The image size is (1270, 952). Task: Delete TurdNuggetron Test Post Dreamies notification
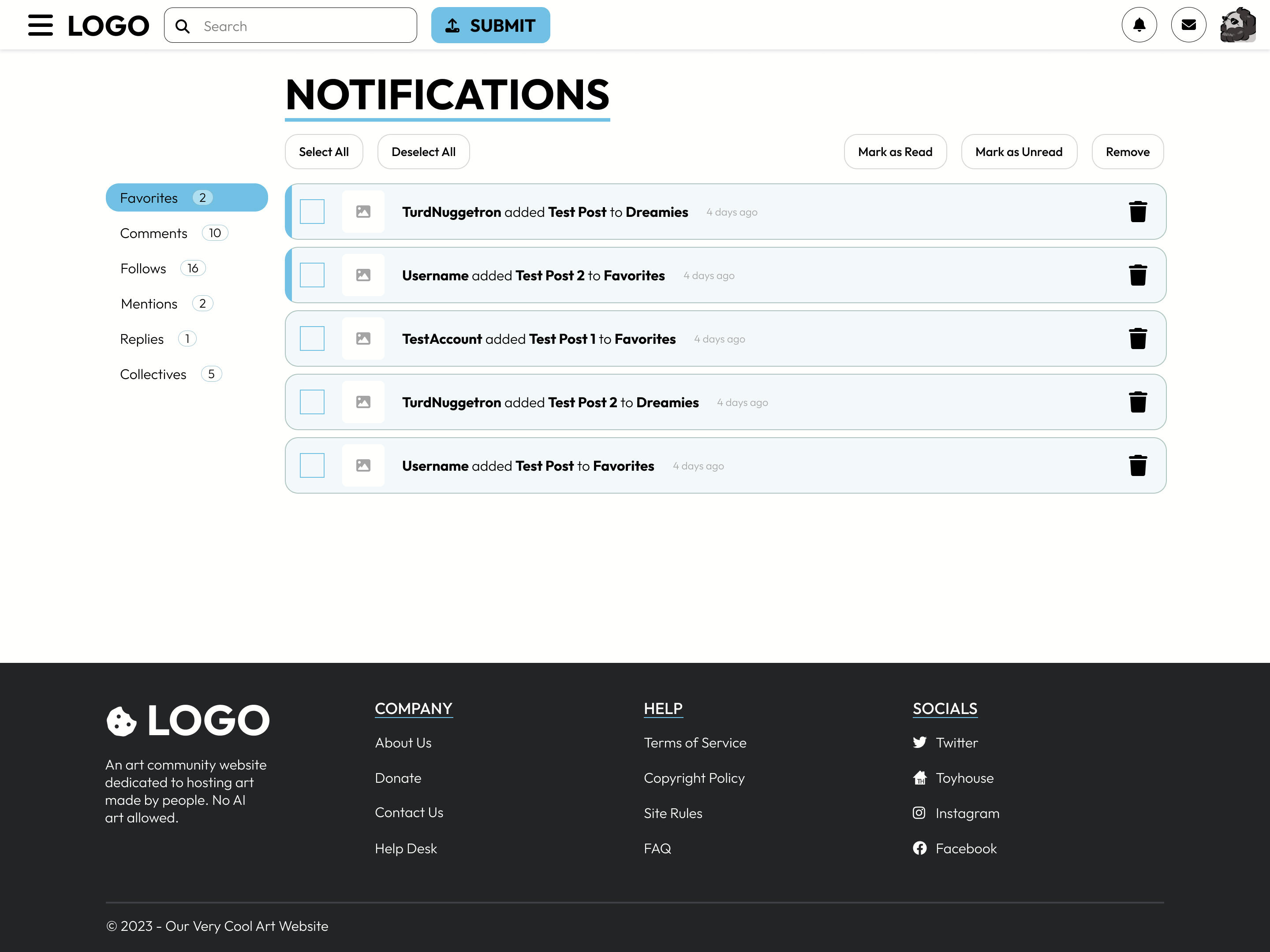[1137, 212]
